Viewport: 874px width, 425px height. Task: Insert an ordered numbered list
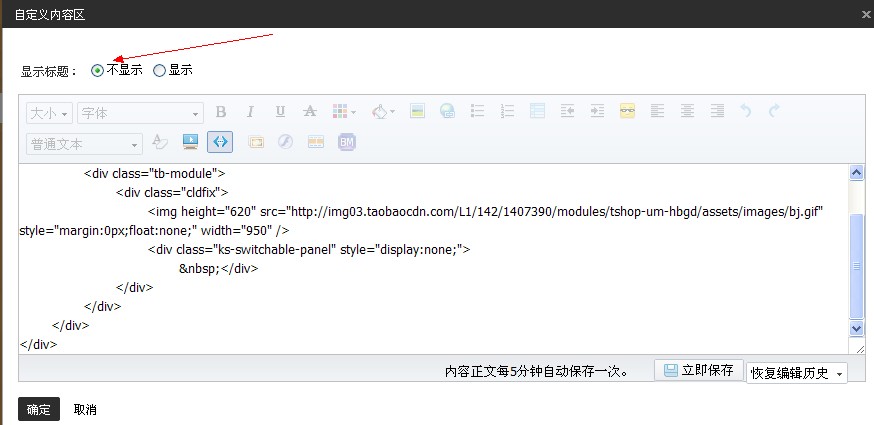point(507,112)
